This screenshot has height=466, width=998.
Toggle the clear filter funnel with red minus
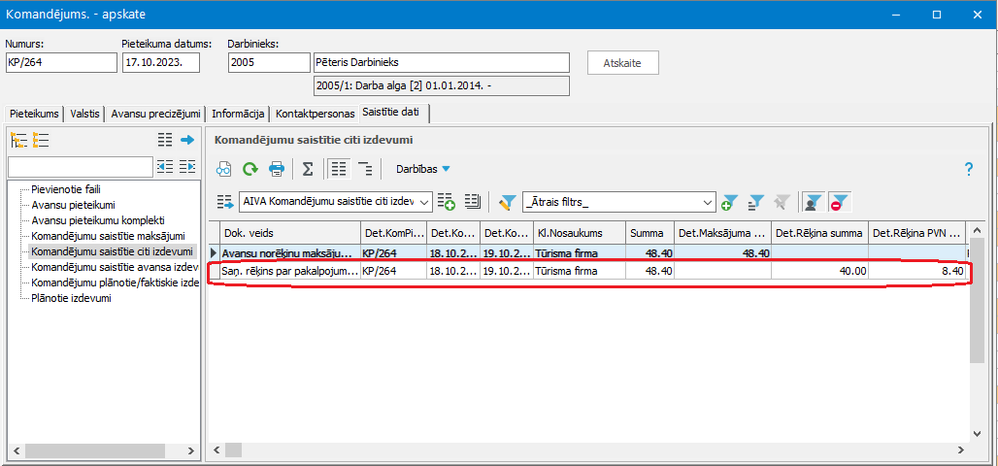pyautogui.click(x=840, y=202)
